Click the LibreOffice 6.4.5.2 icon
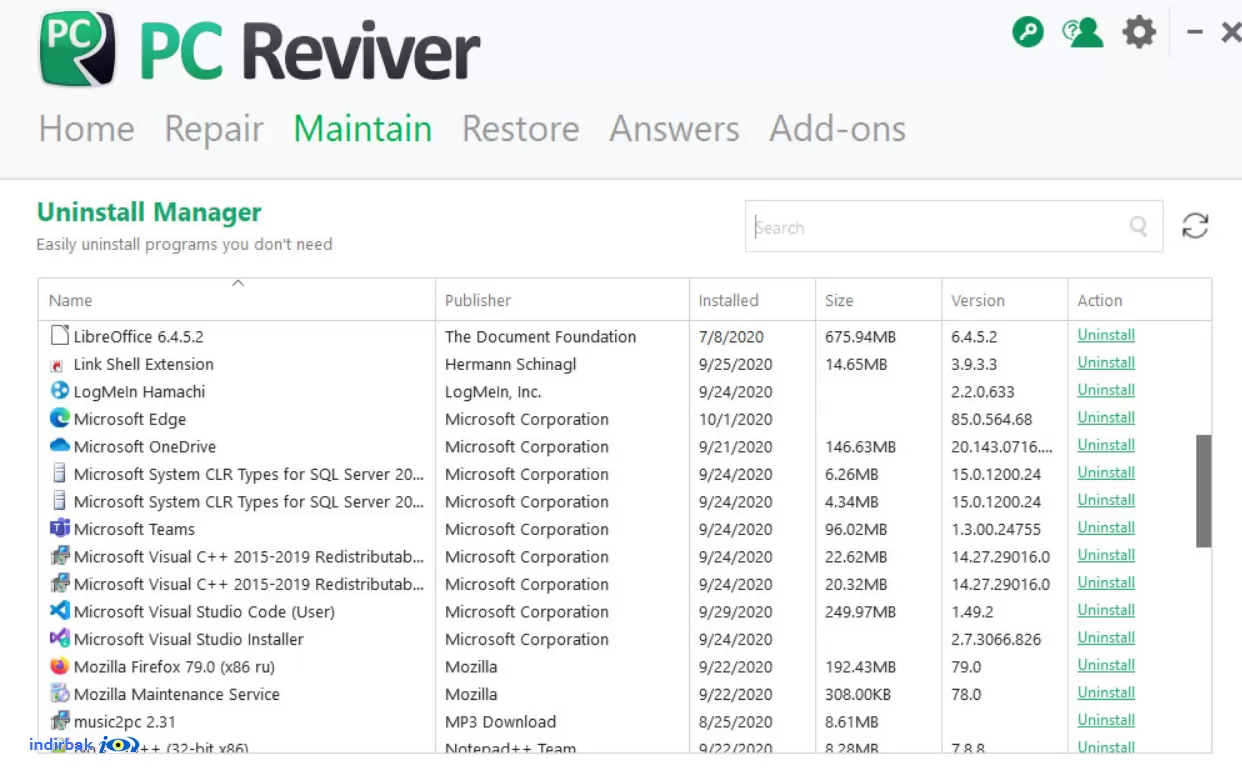This screenshot has width=1242, height=773. [60, 336]
